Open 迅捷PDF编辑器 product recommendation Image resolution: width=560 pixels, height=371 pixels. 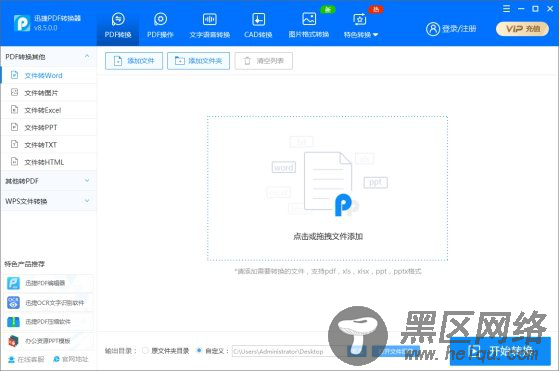(x=49, y=283)
